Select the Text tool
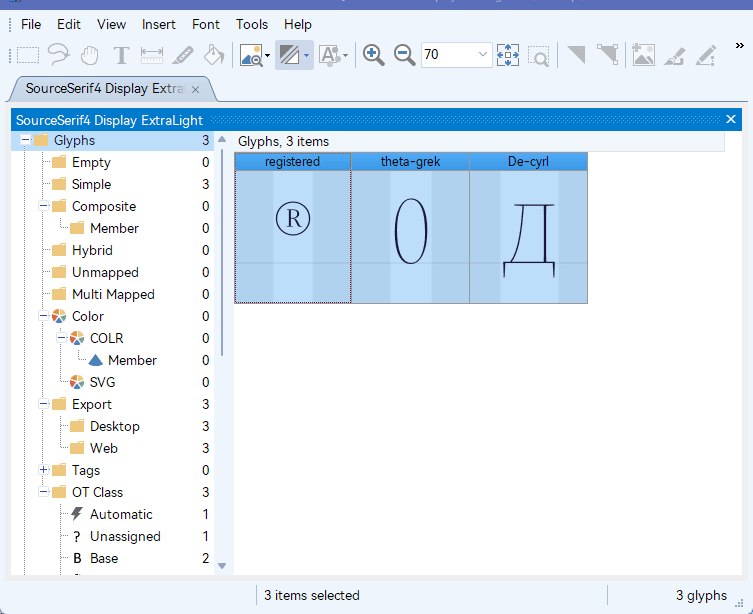Screen dimensions: 753x614 121,55
